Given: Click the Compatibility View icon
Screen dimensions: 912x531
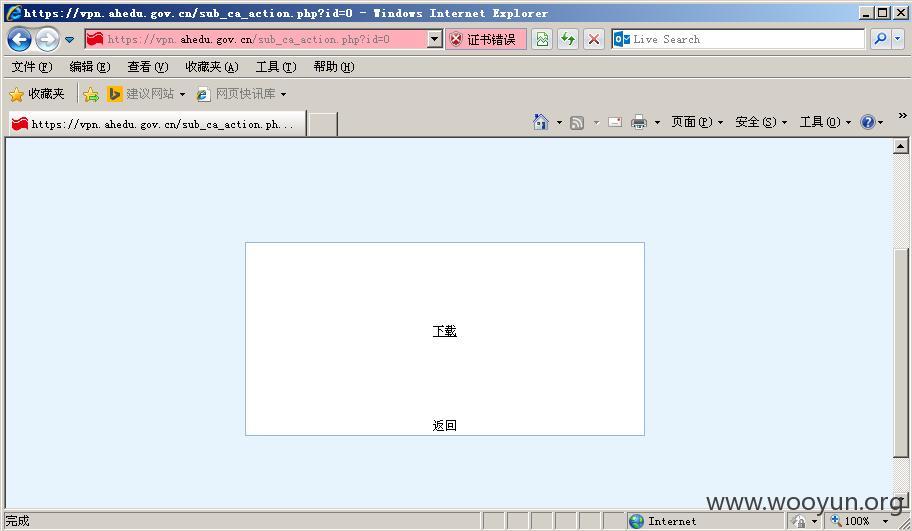Looking at the screenshot, I should [542, 40].
